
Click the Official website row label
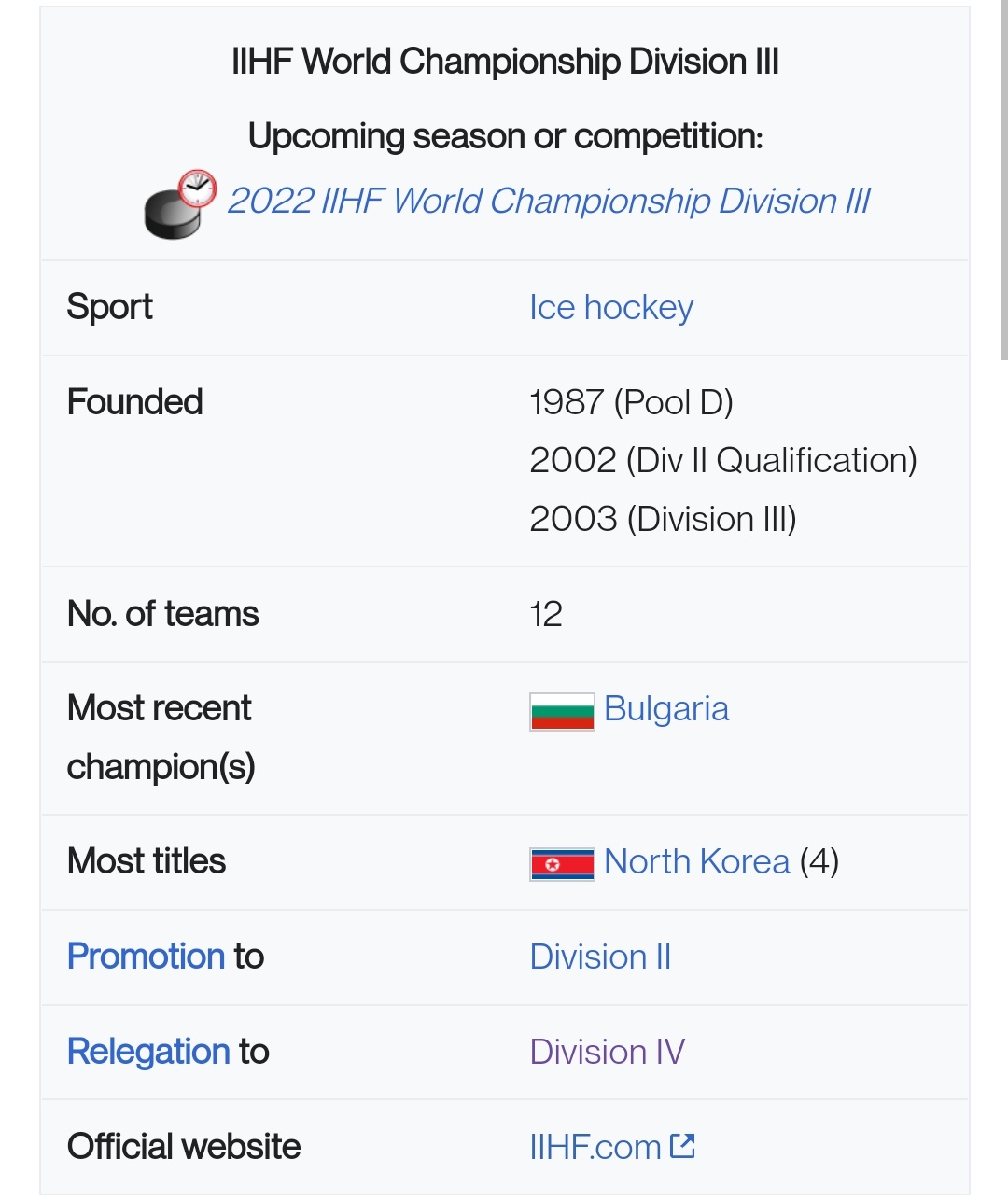(x=184, y=1147)
